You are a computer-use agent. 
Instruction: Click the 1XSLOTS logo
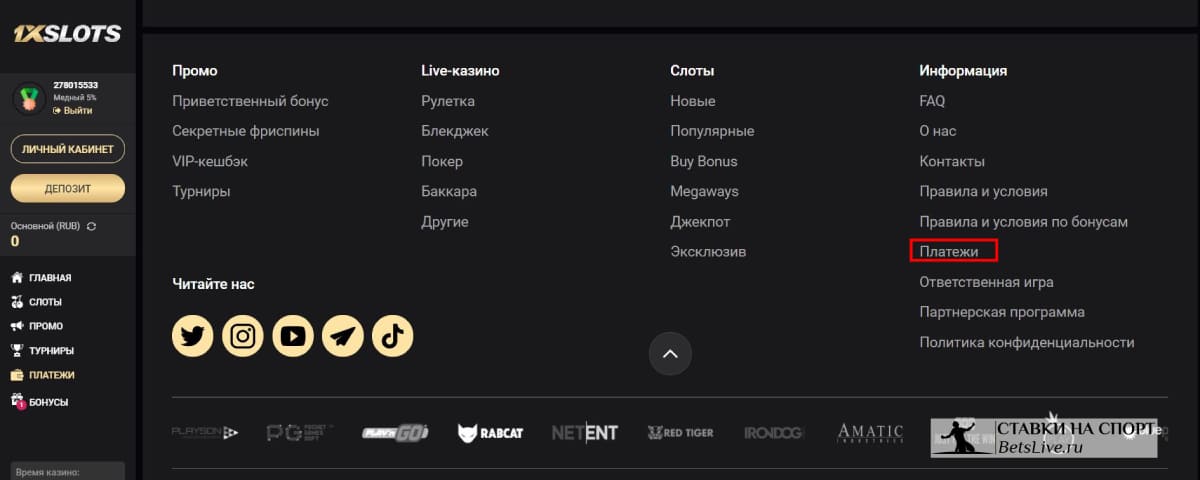(67, 34)
